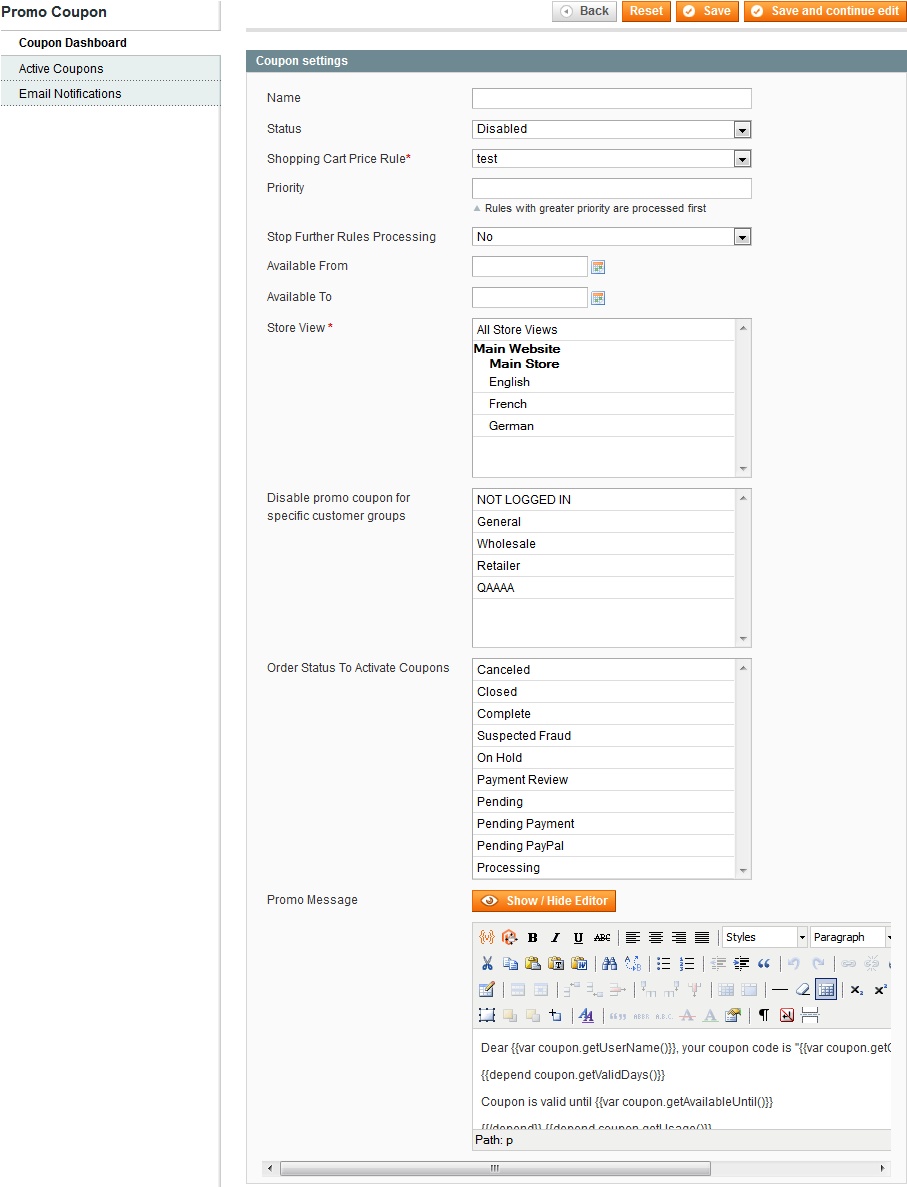Insert a Magento widget in the editor
The image size is (907, 1187).
tap(509, 937)
